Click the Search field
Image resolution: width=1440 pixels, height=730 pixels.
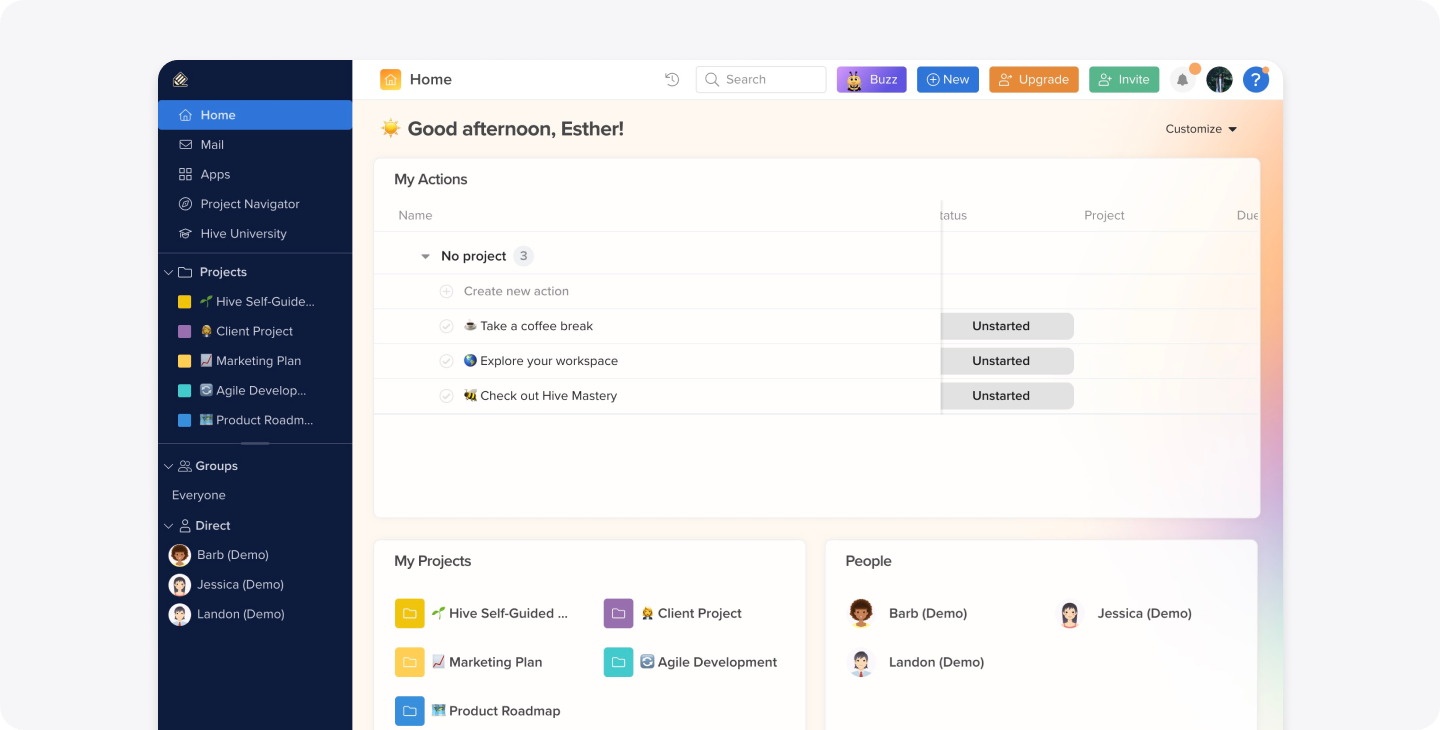tap(761, 79)
